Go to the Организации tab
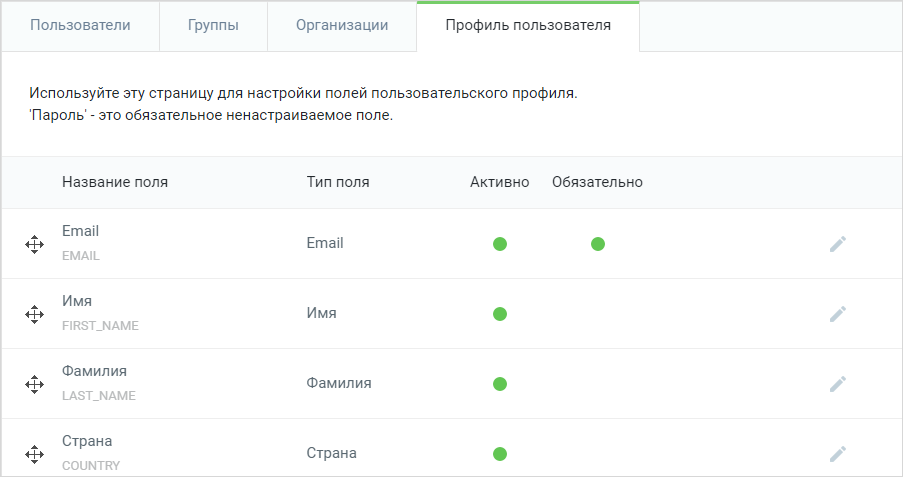Viewport: 903px width, 477px height. 342,26
